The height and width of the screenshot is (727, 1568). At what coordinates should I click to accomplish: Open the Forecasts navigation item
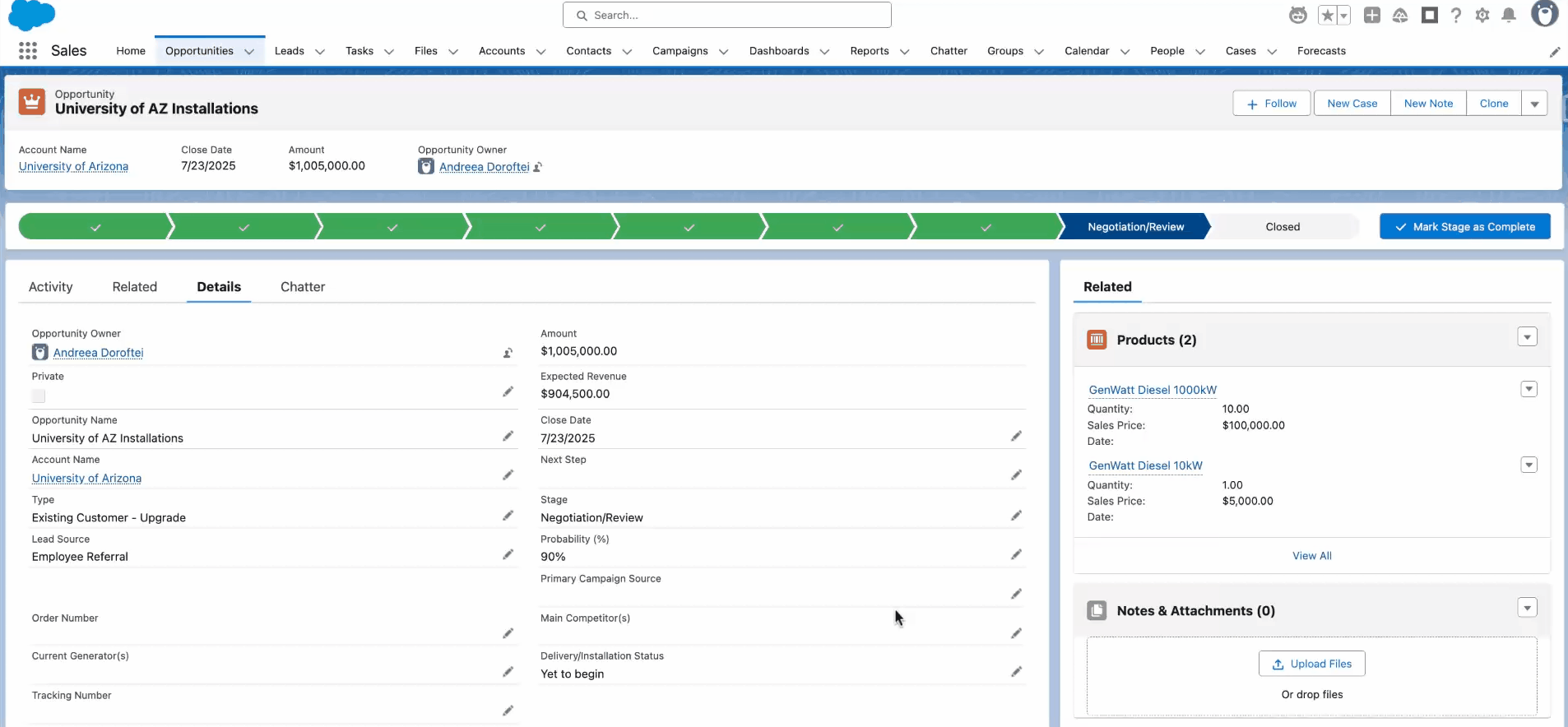[x=1321, y=51]
